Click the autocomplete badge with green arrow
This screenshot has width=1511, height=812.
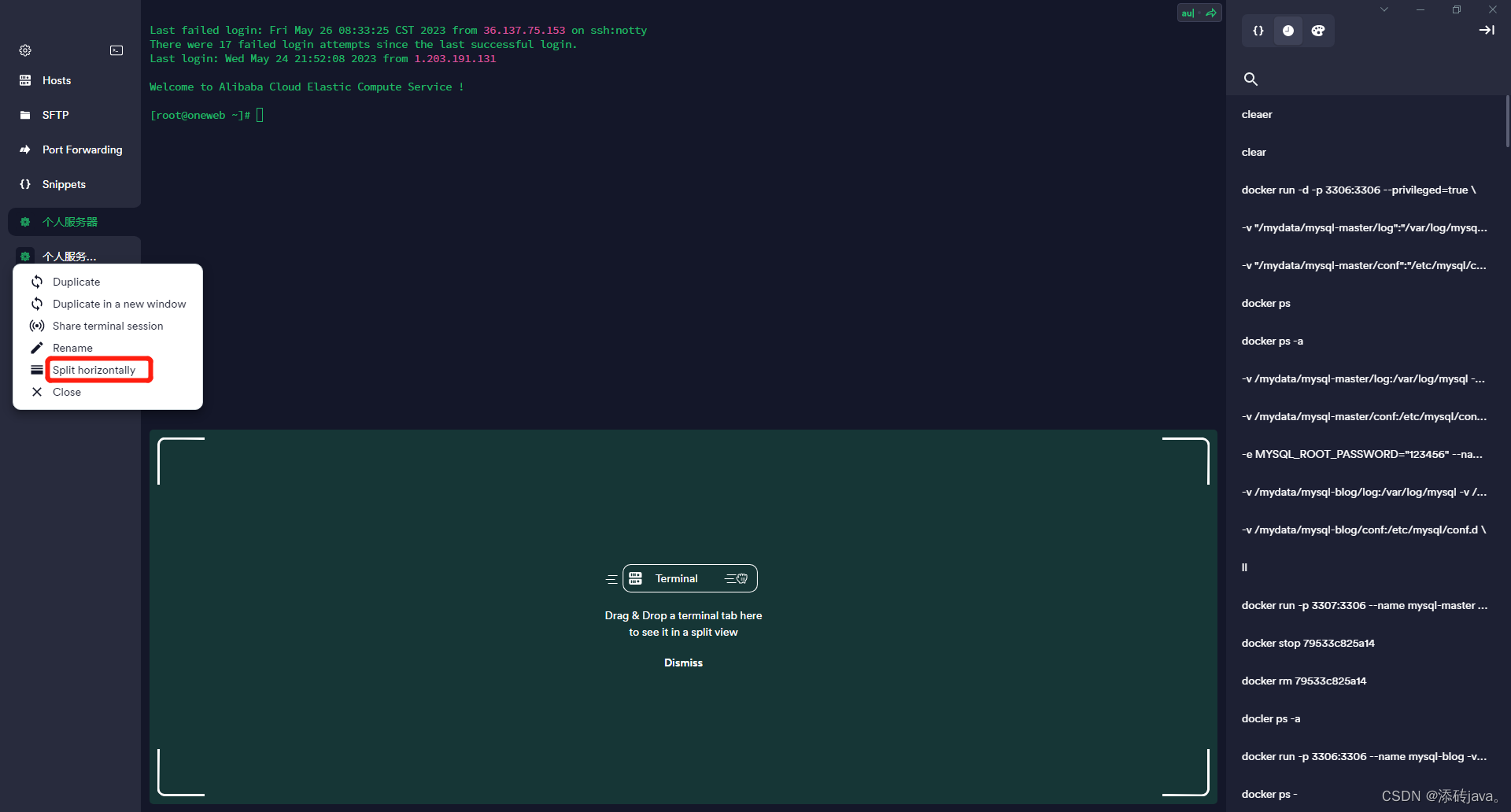(x=1198, y=13)
